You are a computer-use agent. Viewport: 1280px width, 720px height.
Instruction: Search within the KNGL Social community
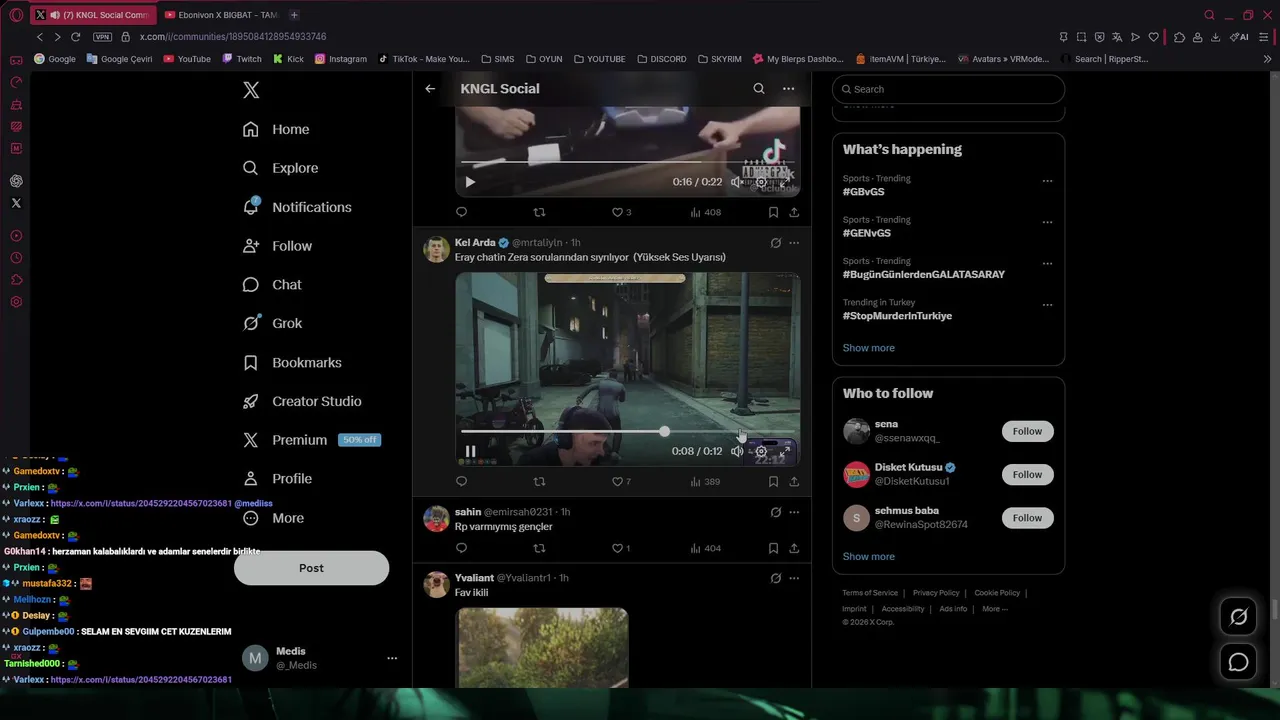coord(759,89)
